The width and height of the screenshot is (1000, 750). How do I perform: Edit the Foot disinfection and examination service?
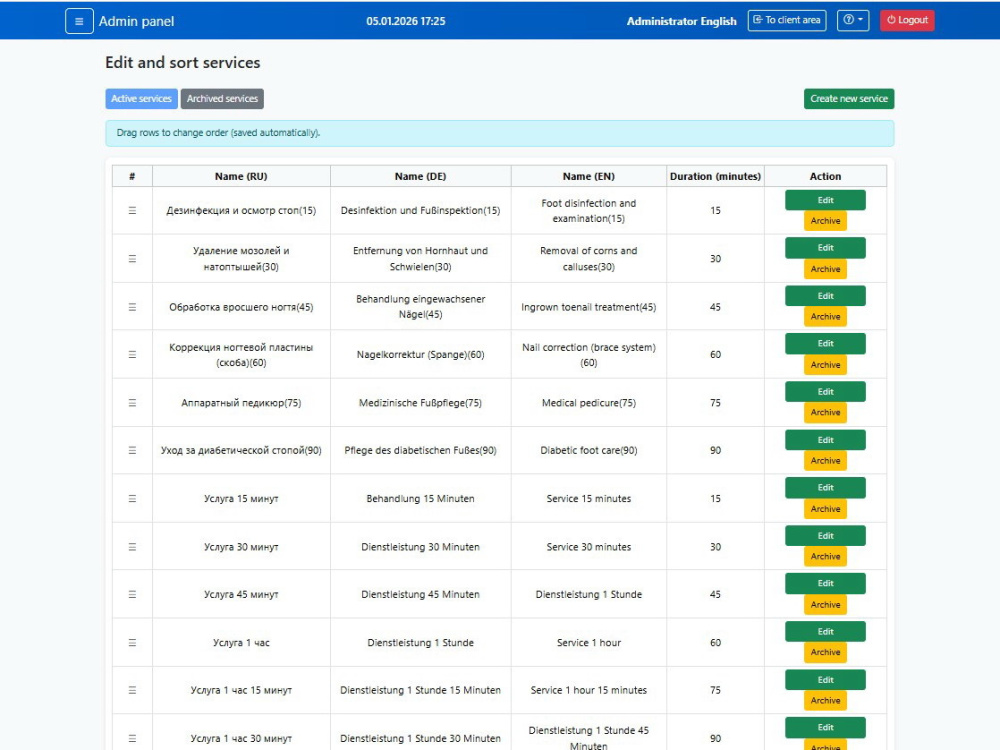pos(825,200)
